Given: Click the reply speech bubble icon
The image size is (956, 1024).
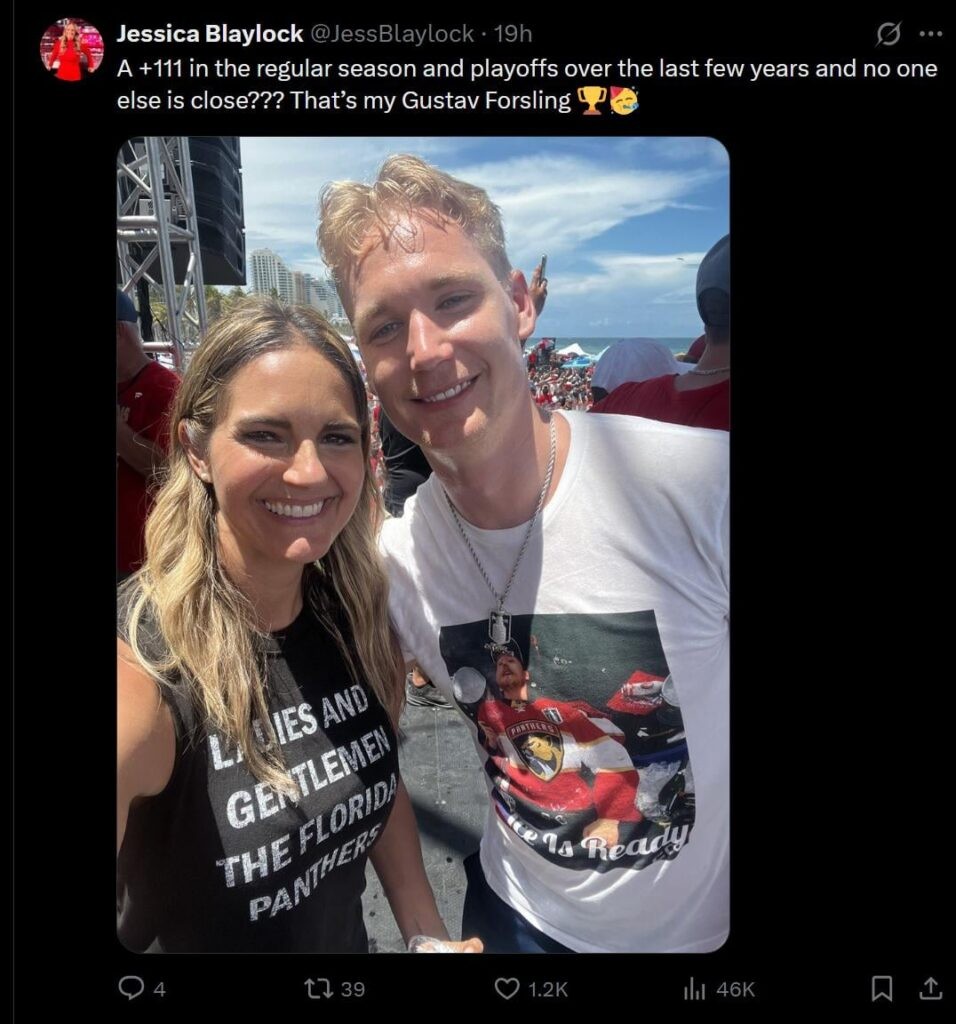Looking at the screenshot, I should (131, 988).
